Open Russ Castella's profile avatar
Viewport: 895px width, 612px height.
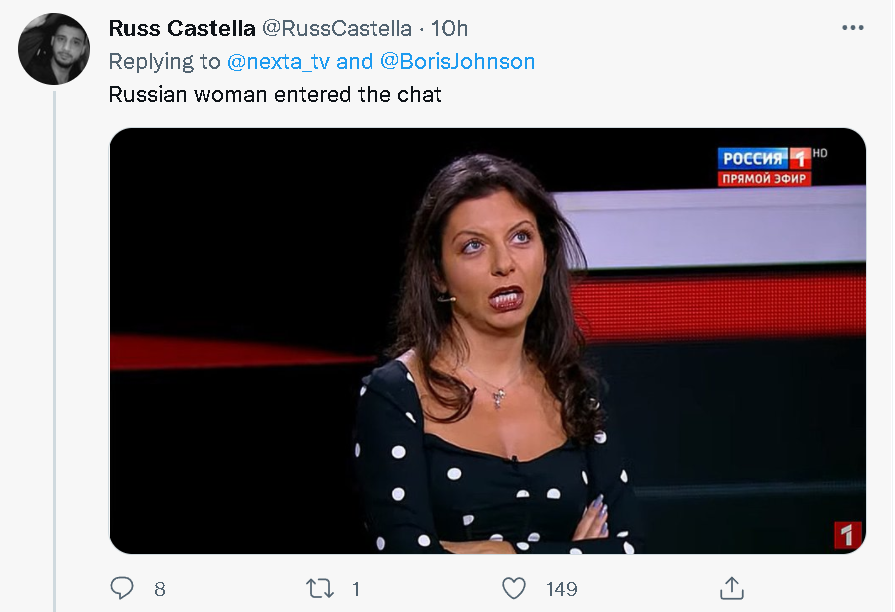pyautogui.click(x=54, y=49)
